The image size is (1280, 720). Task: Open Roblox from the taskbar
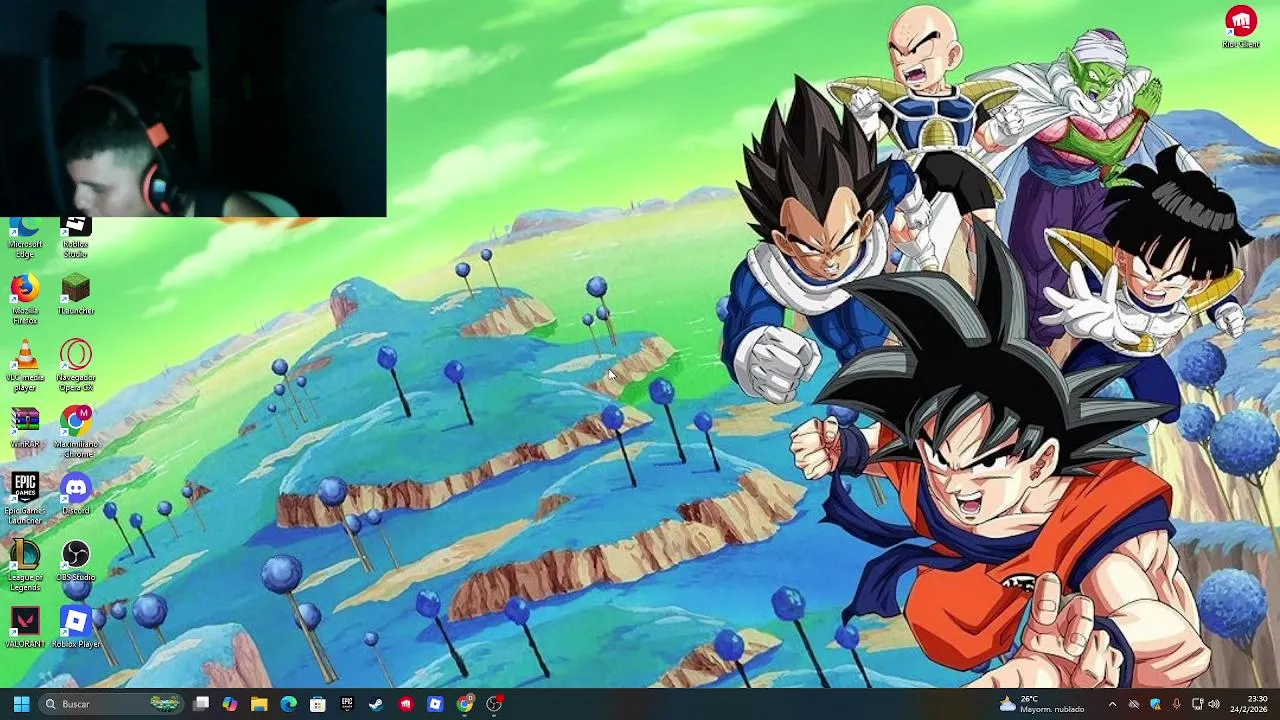[435, 704]
